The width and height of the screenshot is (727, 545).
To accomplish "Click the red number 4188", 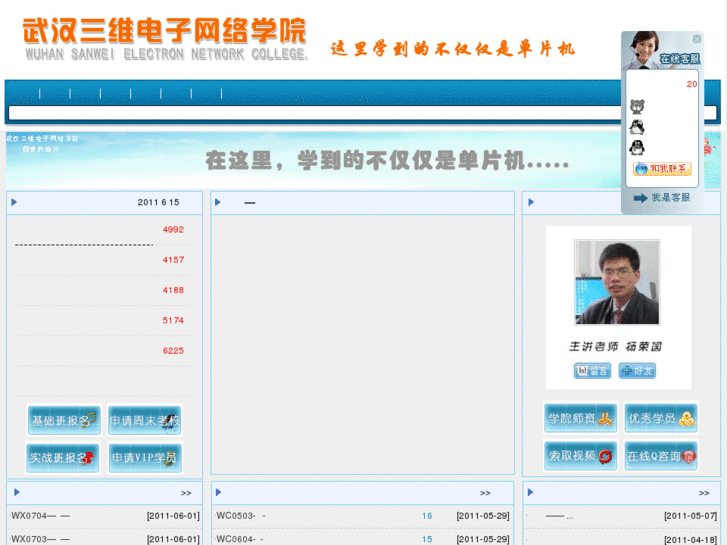I will pos(173,290).
